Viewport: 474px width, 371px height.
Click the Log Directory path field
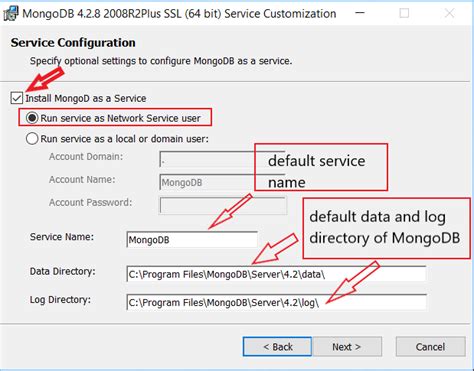(276, 302)
